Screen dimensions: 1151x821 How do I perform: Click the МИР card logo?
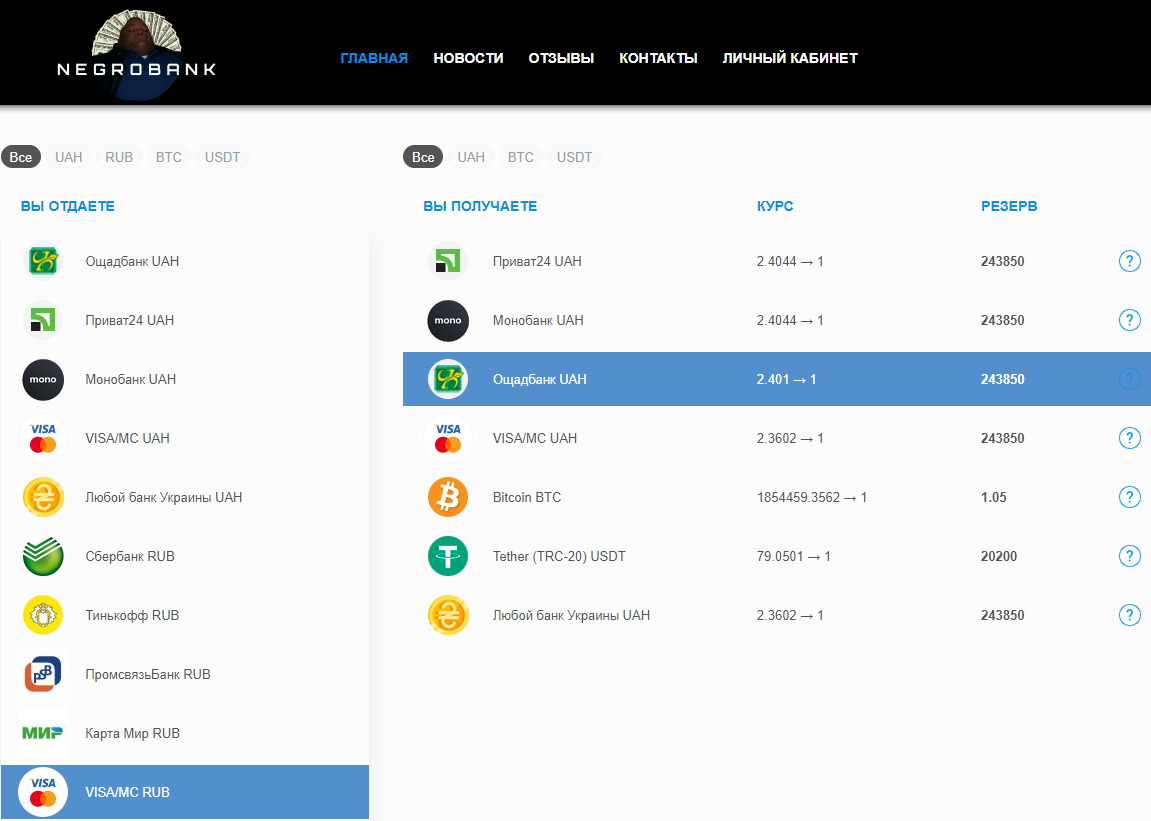click(x=43, y=733)
